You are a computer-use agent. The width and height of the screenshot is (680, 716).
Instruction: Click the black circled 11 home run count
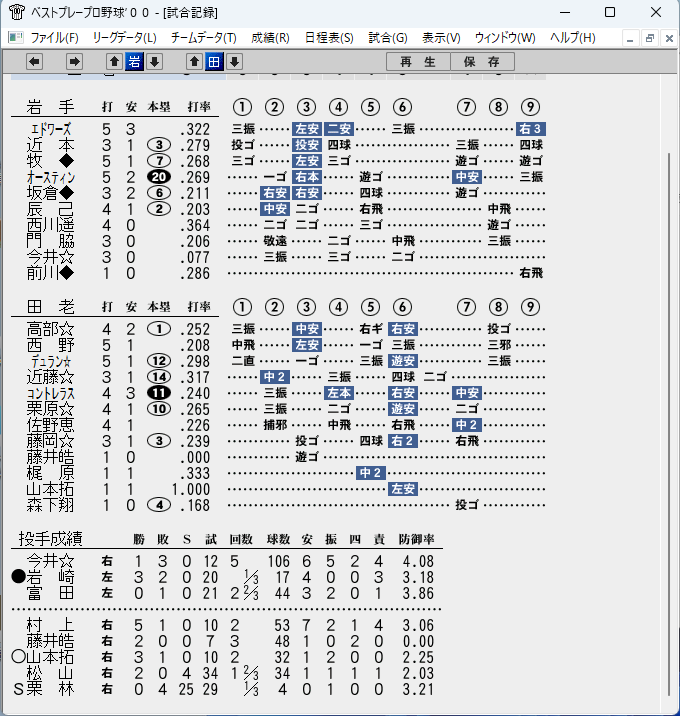(159, 393)
